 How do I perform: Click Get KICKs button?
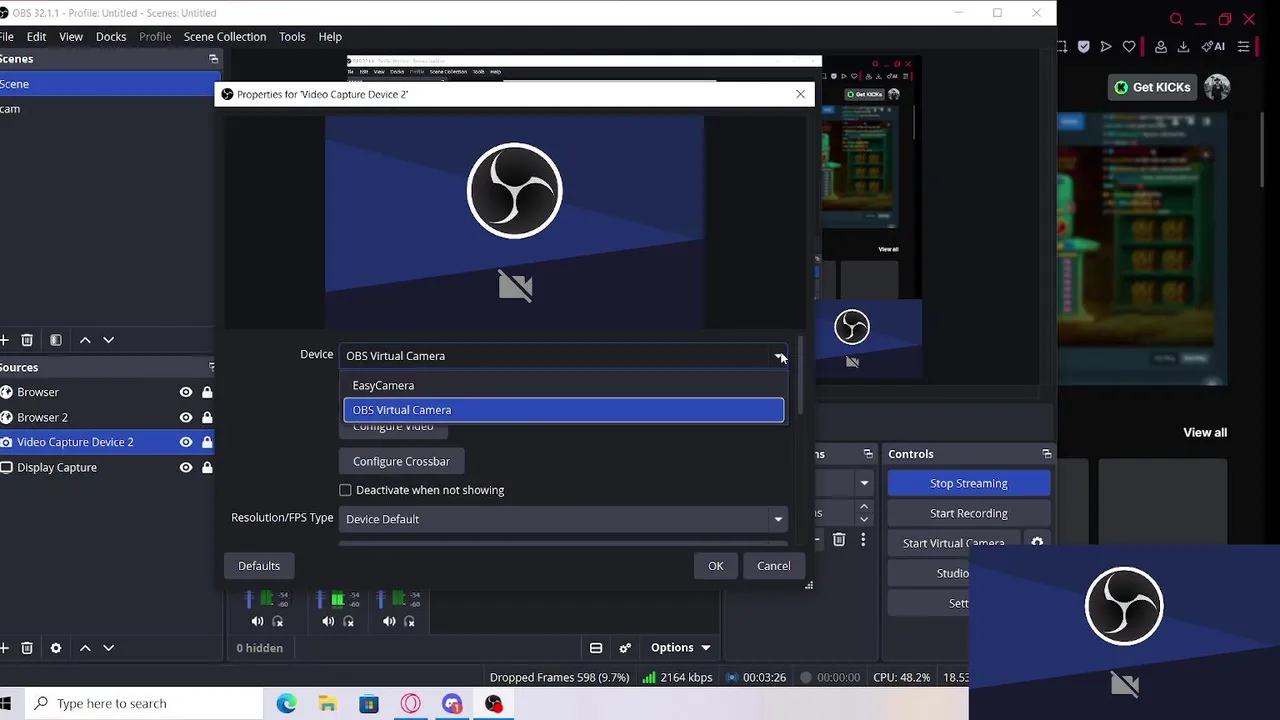click(1152, 87)
